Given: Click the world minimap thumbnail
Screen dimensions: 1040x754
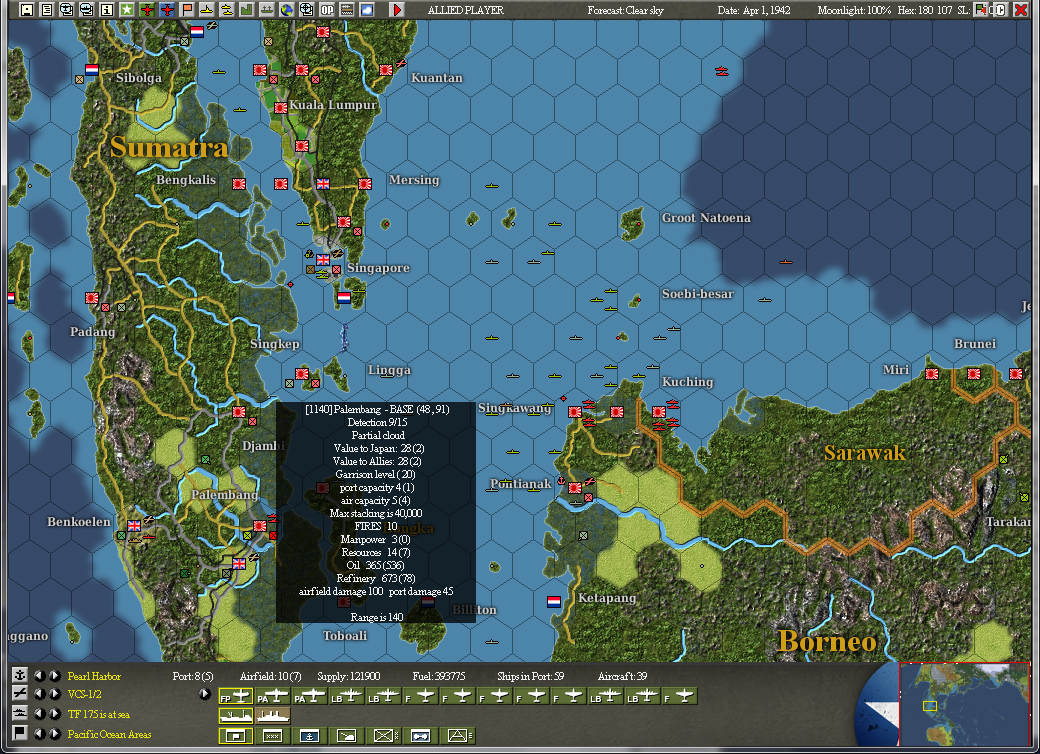Looking at the screenshot, I should [964, 704].
